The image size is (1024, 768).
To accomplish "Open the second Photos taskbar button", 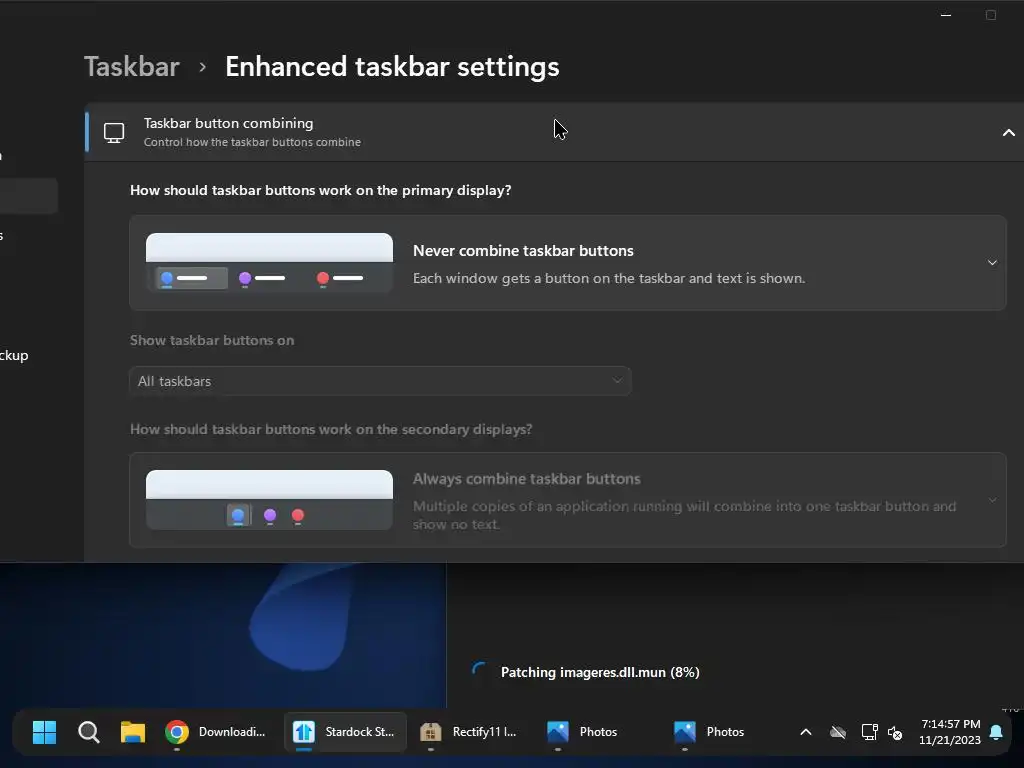I will point(711,732).
